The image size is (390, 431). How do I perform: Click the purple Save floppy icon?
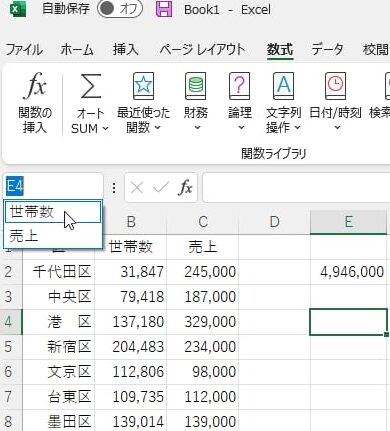(164, 9)
